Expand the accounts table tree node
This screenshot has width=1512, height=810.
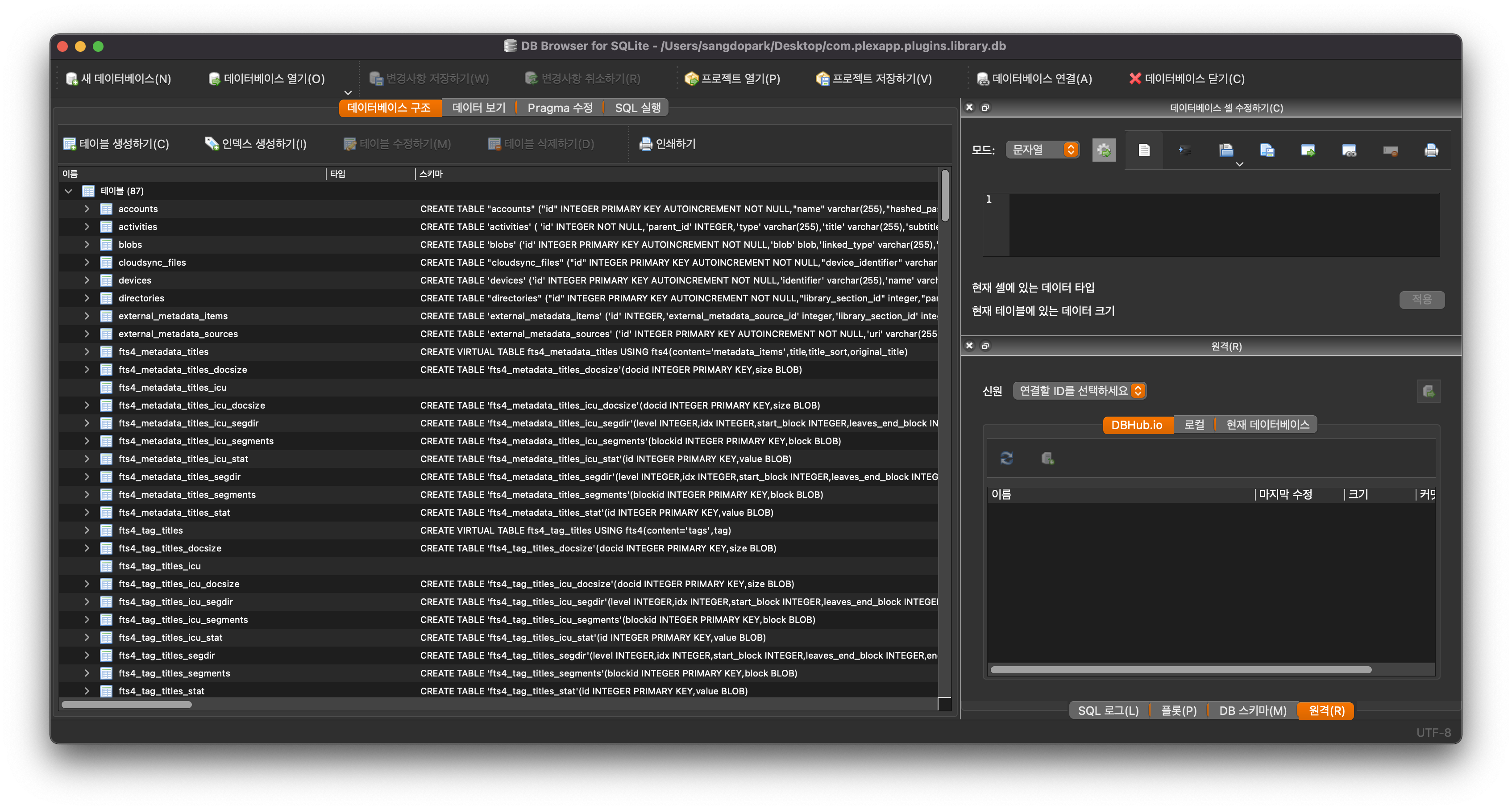pos(87,209)
